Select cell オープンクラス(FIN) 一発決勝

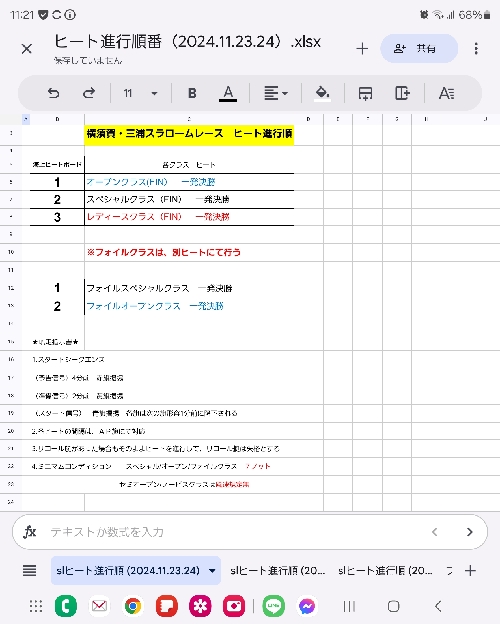click(189, 182)
